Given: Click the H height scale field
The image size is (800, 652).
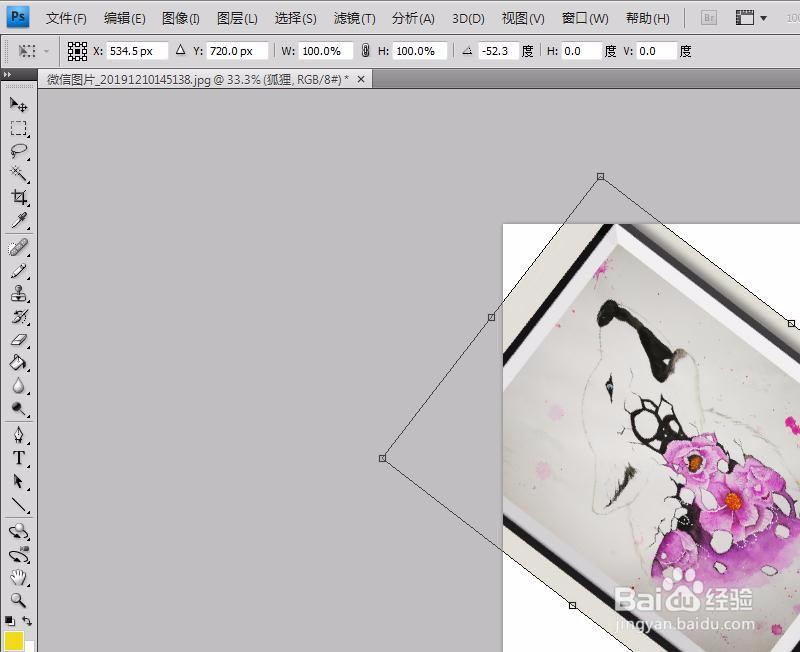Looking at the screenshot, I should [420, 51].
